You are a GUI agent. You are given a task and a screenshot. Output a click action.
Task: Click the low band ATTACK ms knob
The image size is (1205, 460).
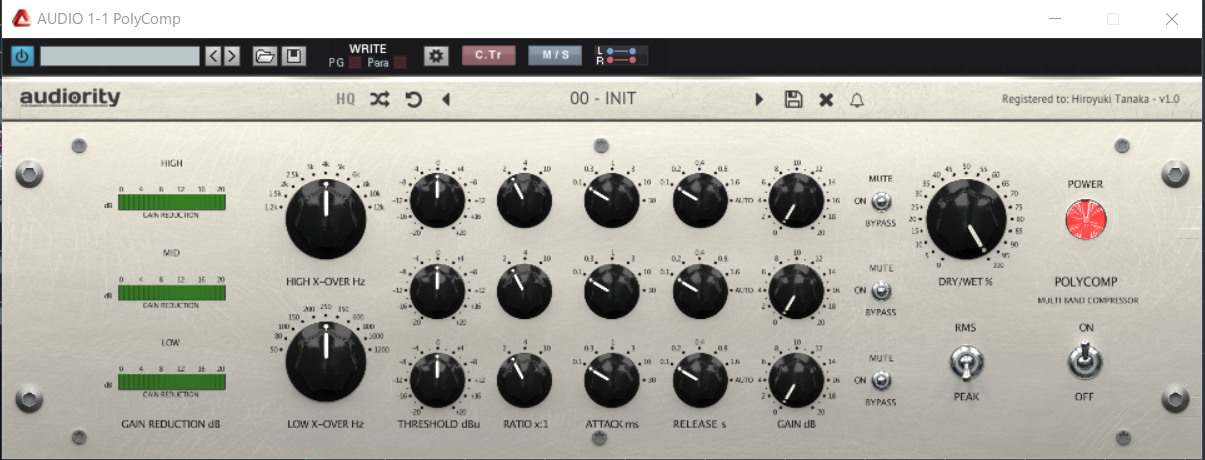pyautogui.click(x=612, y=380)
